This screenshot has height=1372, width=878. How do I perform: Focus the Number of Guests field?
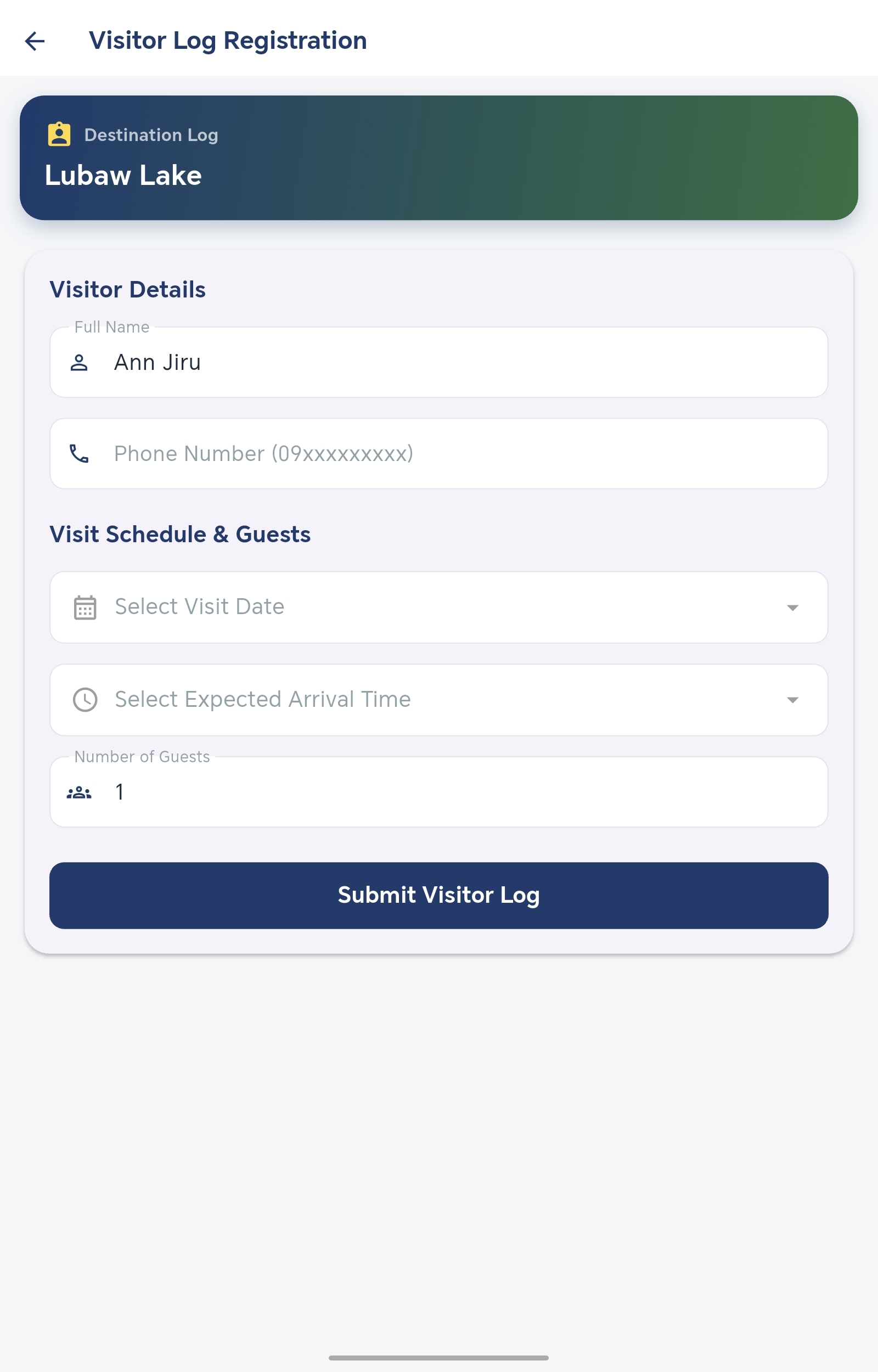coord(439,792)
